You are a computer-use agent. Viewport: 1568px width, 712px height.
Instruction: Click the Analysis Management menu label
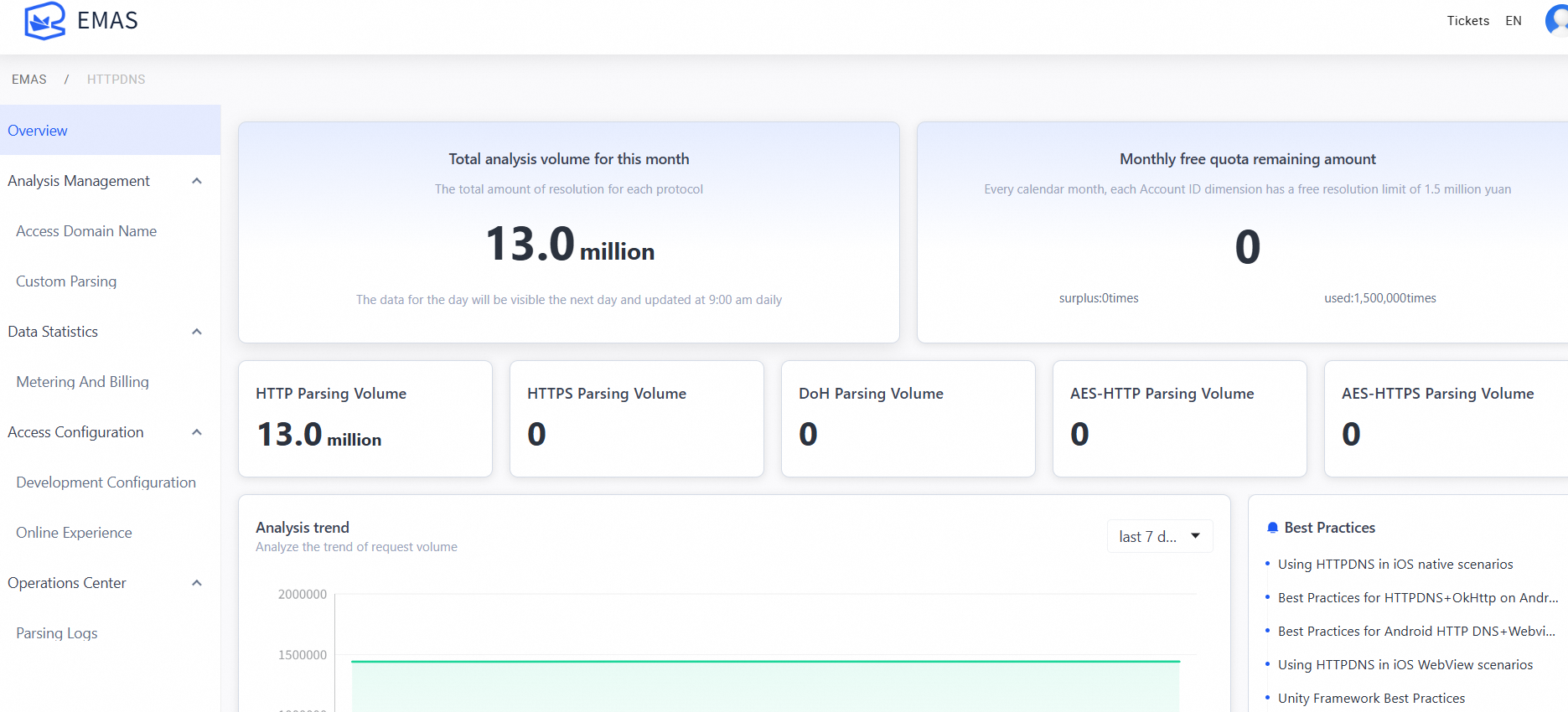coord(79,181)
